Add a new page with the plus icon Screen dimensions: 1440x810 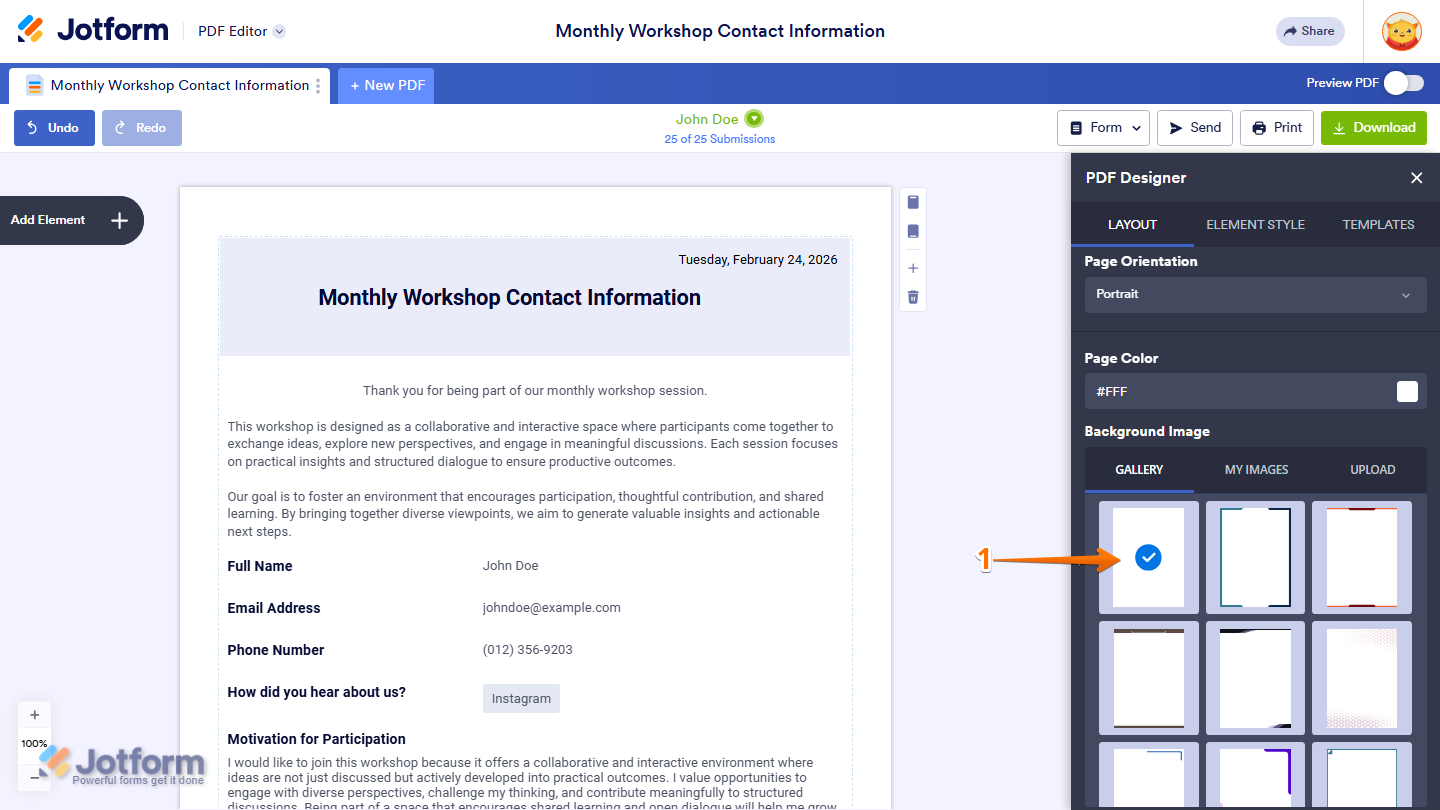(913, 268)
